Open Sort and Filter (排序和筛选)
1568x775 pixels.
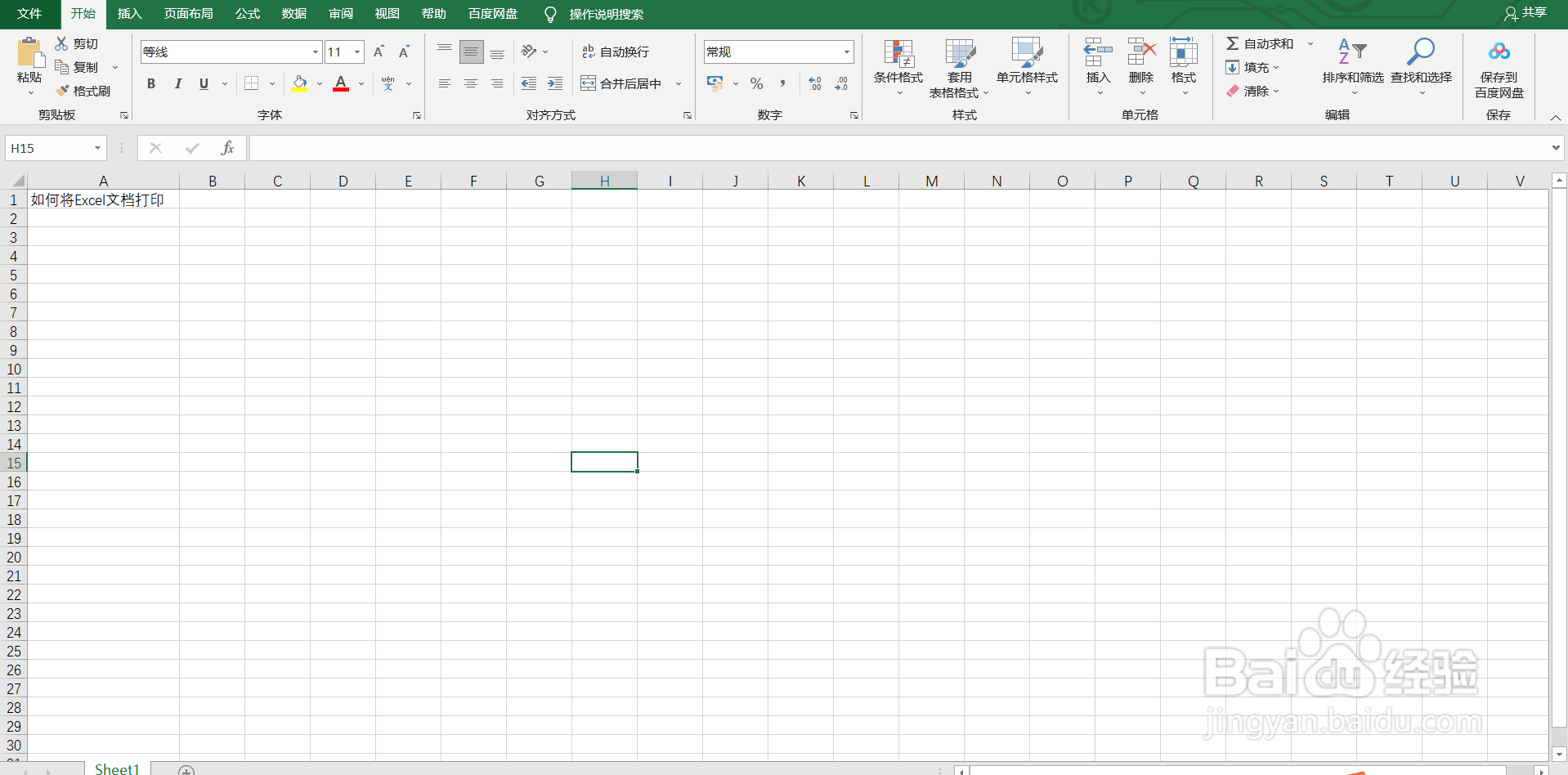click(1353, 66)
